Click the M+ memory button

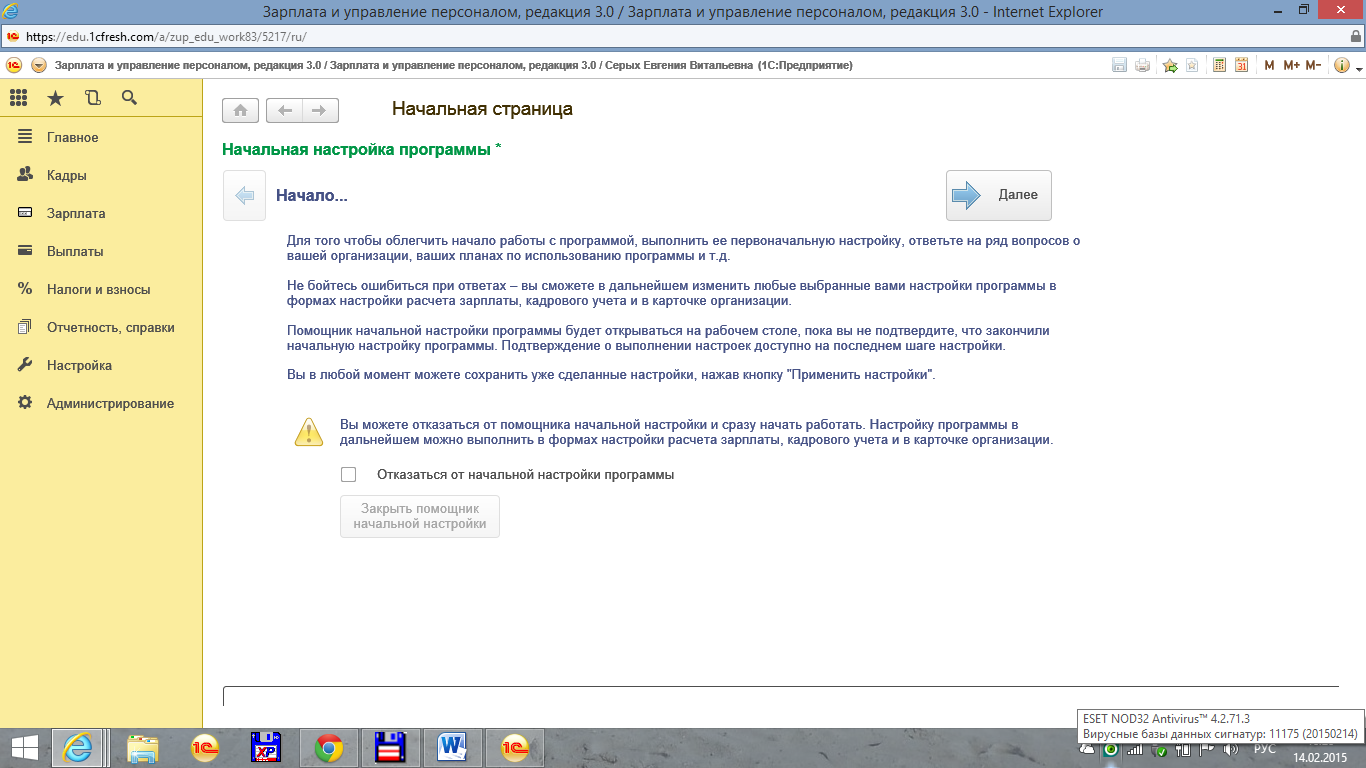tap(1291, 65)
